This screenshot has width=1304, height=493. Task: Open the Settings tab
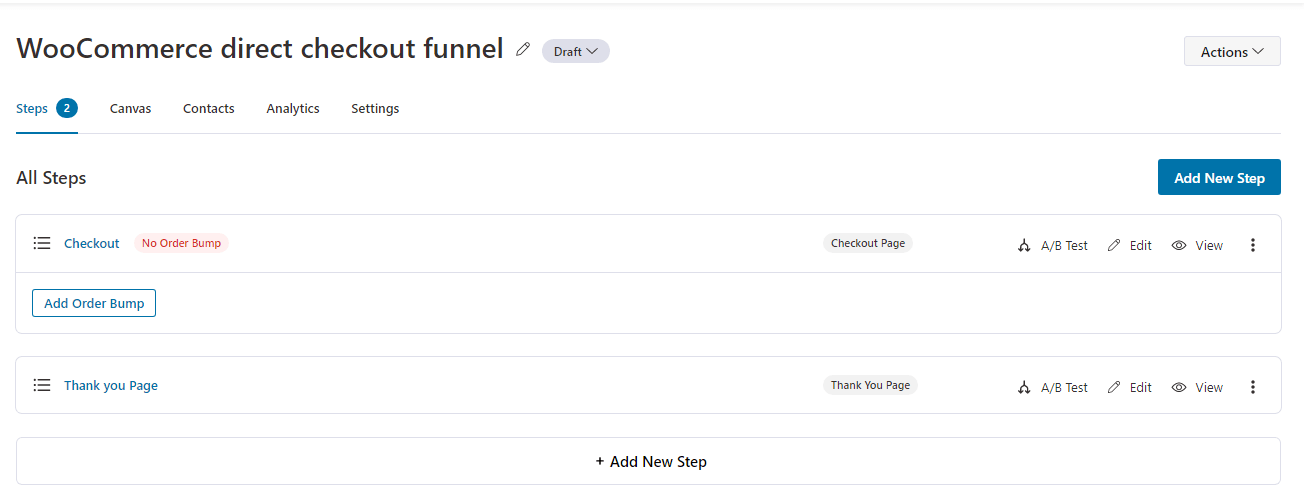(375, 108)
